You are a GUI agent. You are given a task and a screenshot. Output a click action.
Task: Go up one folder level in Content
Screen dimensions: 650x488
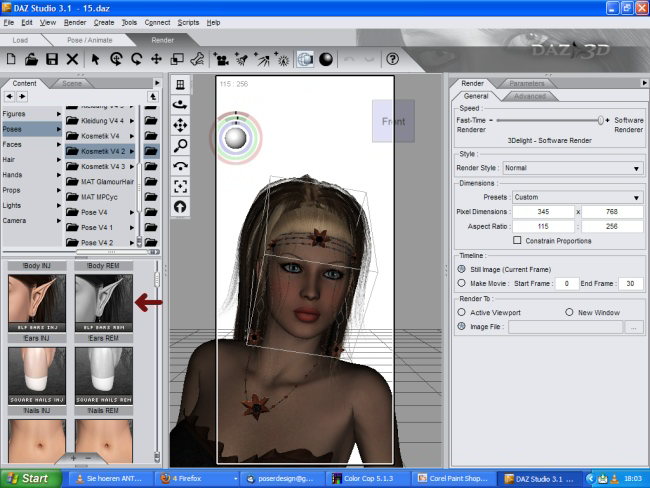click(153, 97)
